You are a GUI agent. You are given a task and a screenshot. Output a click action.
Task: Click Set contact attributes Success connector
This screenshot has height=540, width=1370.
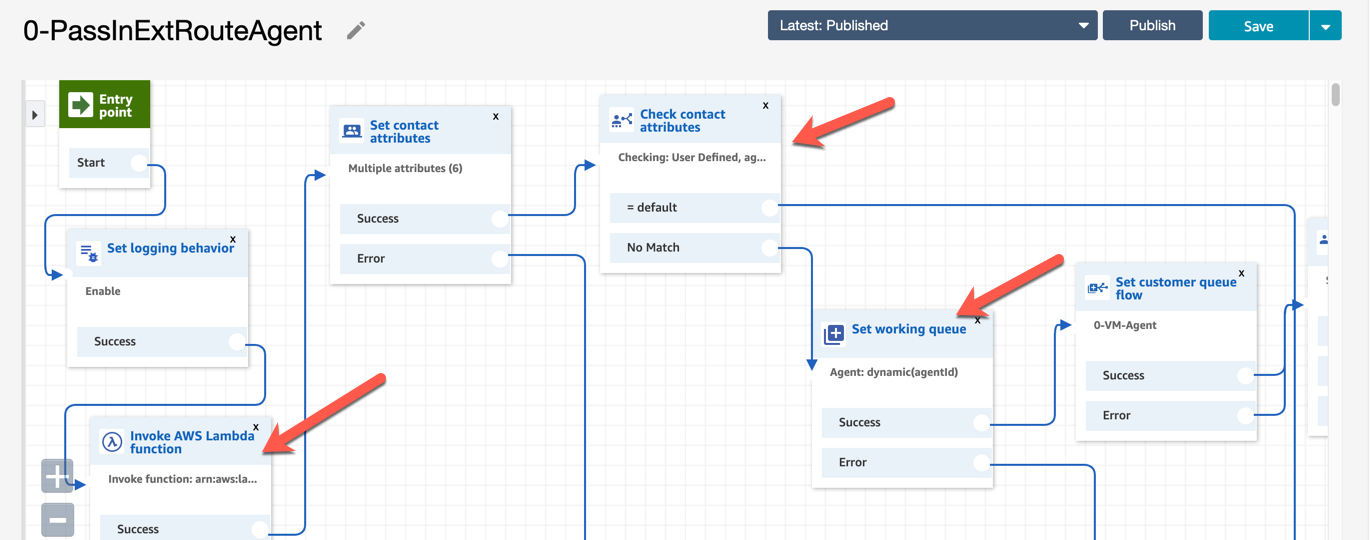(x=500, y=219)
